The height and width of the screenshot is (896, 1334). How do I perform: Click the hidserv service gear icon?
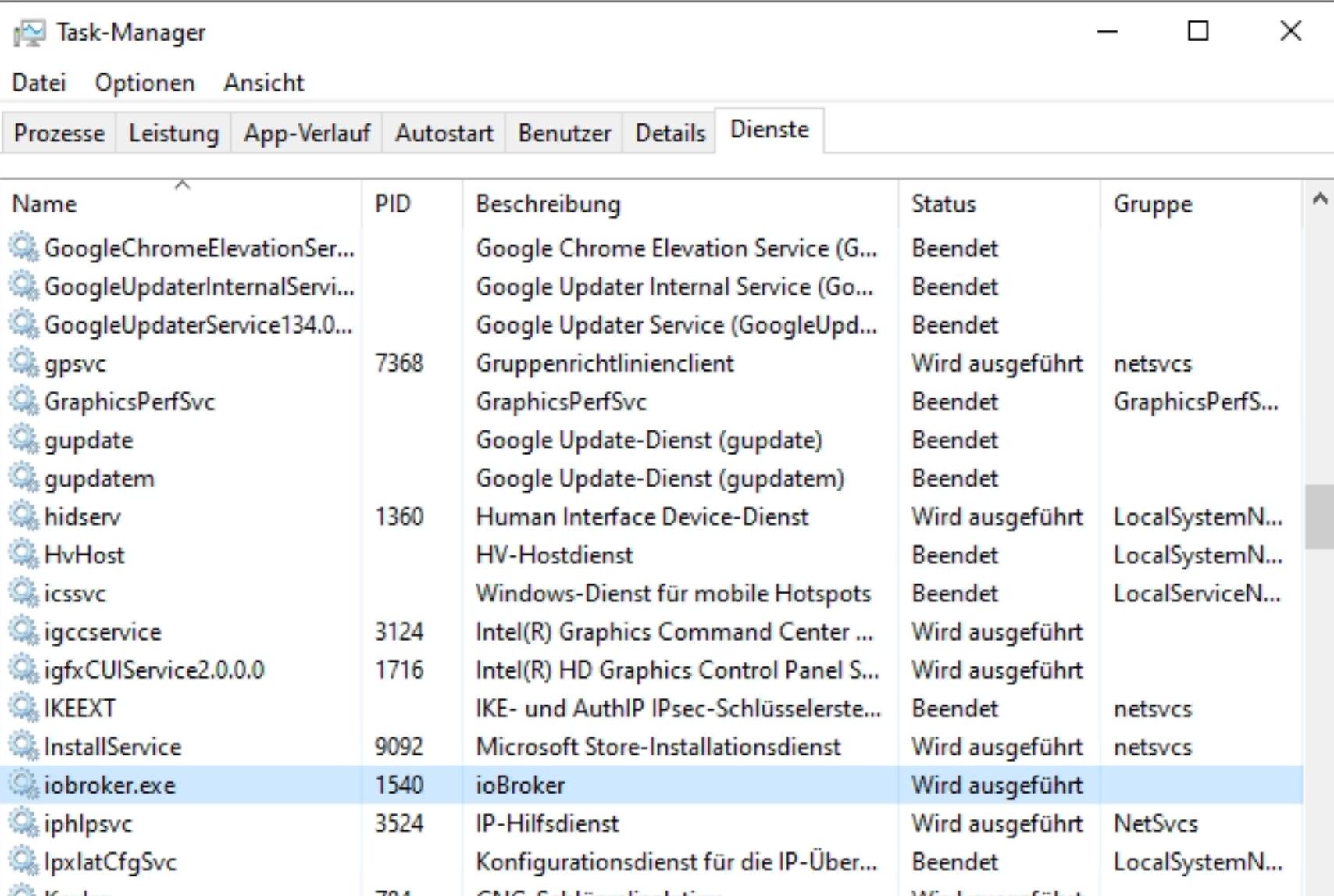[23, 516]
